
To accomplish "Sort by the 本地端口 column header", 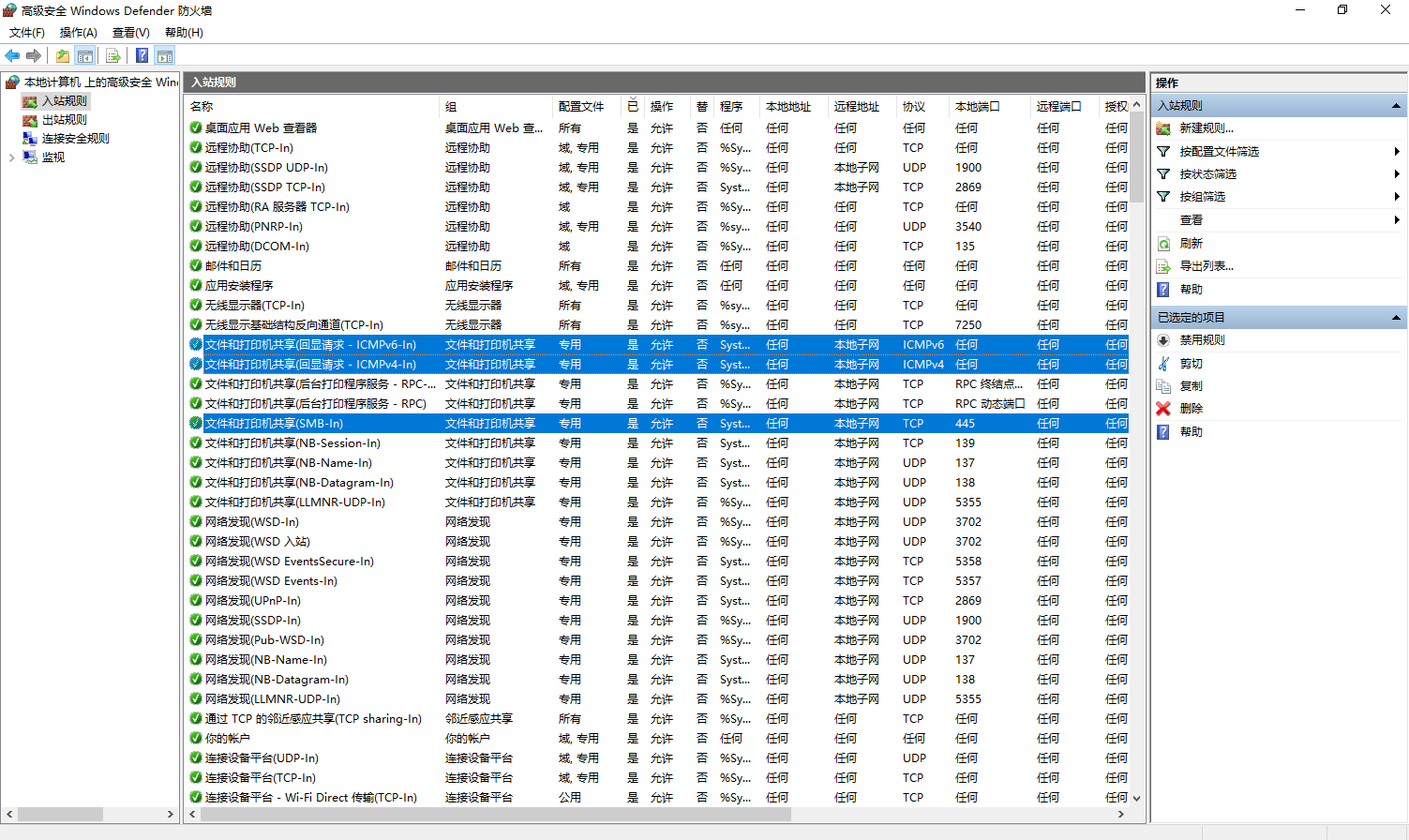I will point(989,107).
